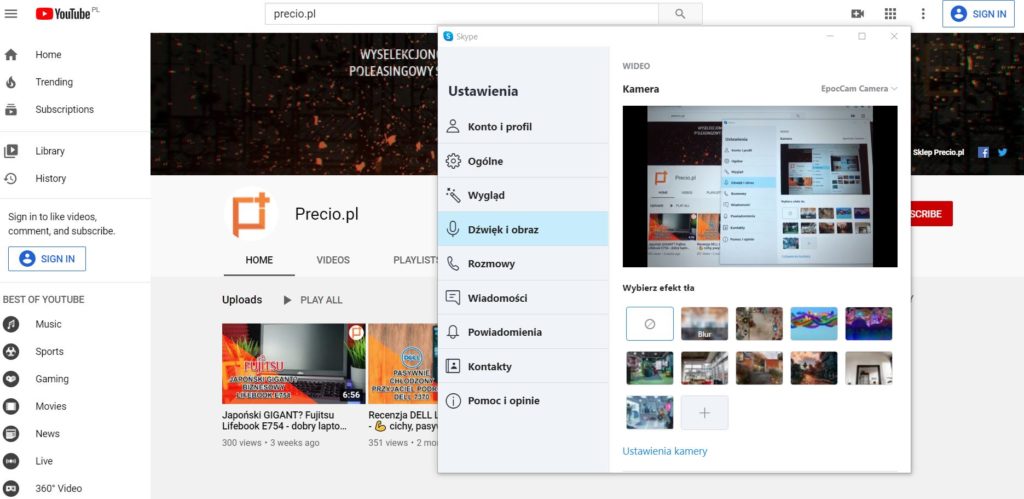The height and width of the screenshot is (499, 1024).
Task: Click the Live icon in sidebar
Action: click(x=11, y=461)
